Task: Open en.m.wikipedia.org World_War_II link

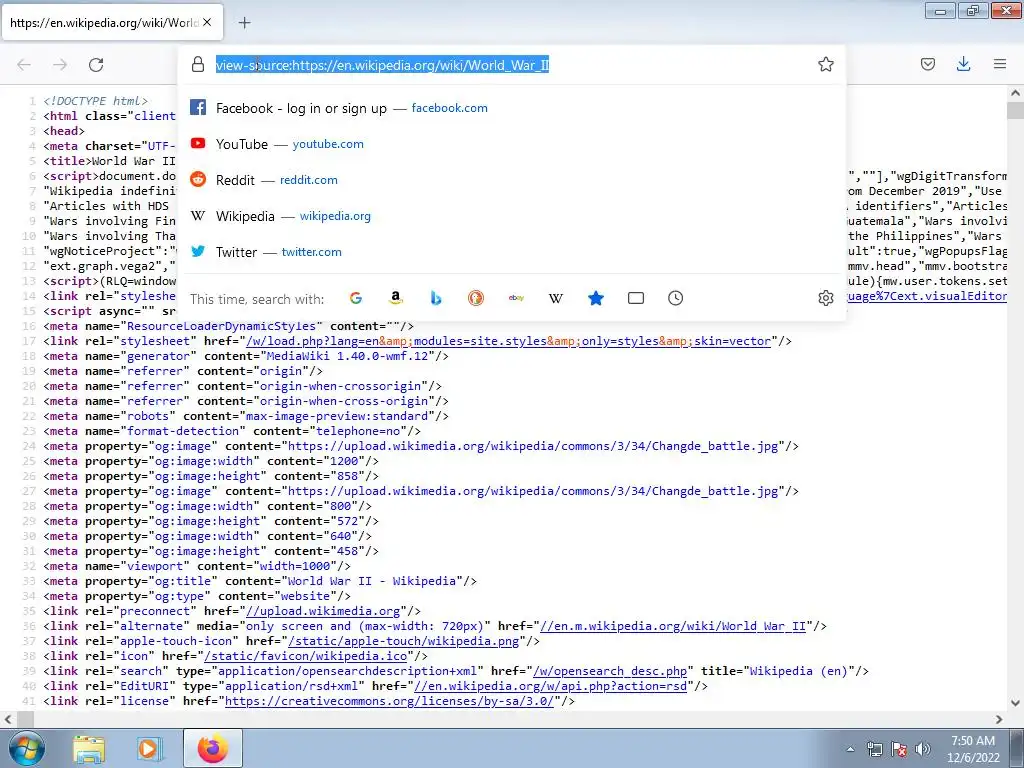Action: [x=673, y=626]
